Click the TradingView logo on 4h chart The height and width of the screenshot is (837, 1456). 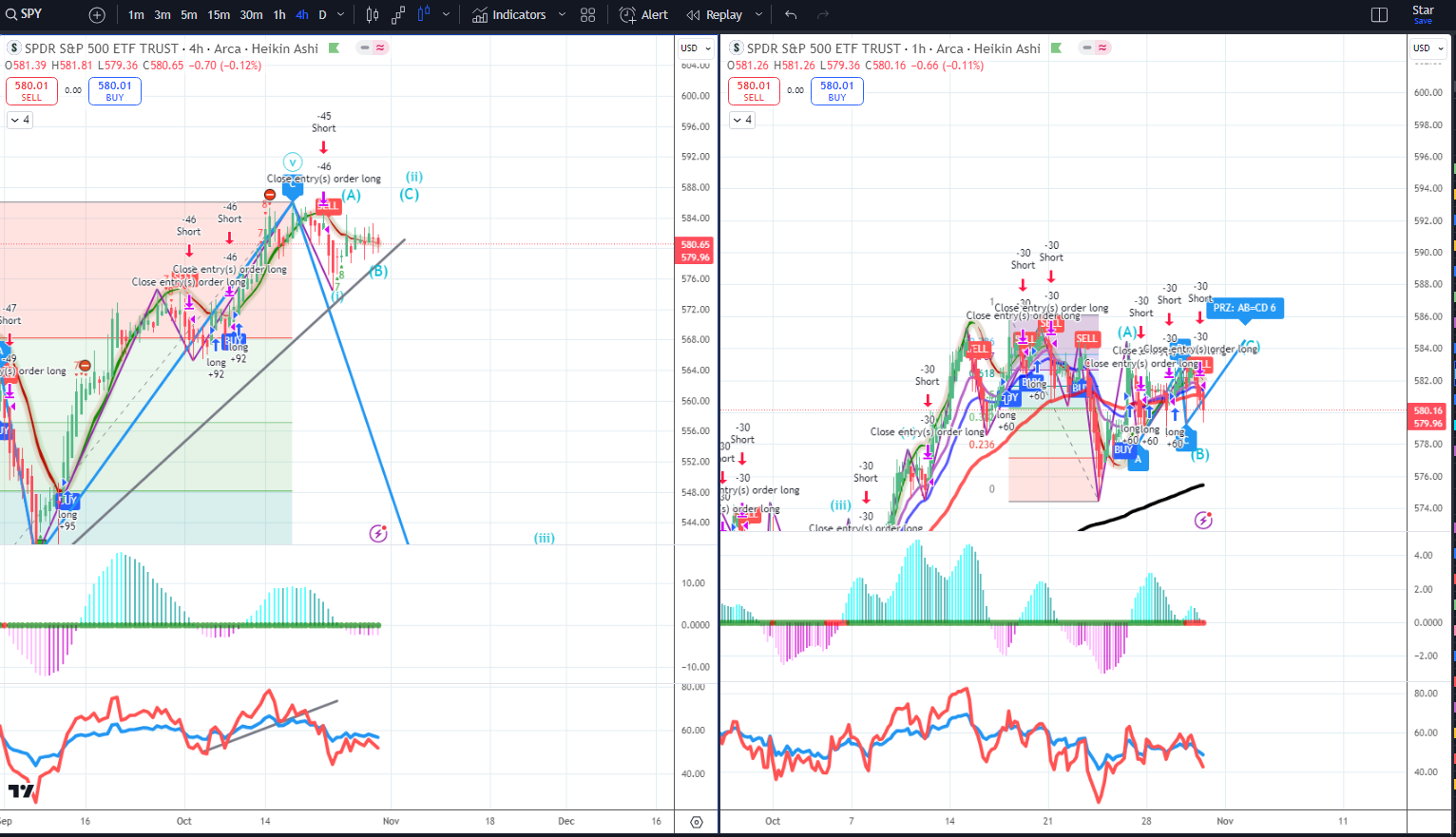21,790
